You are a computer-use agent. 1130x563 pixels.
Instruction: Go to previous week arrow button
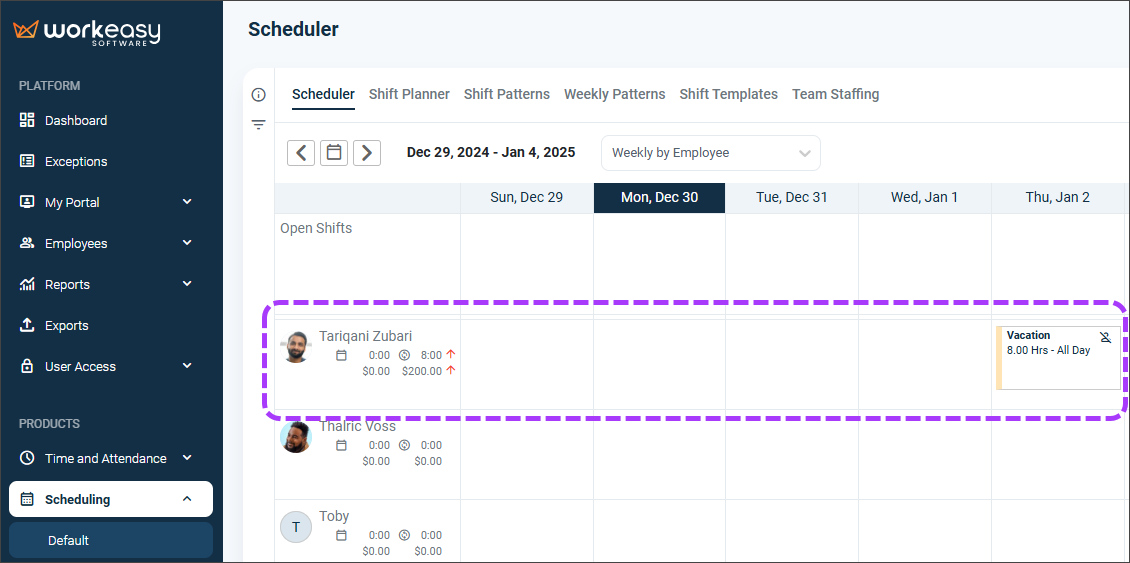[x=301, y=153]
